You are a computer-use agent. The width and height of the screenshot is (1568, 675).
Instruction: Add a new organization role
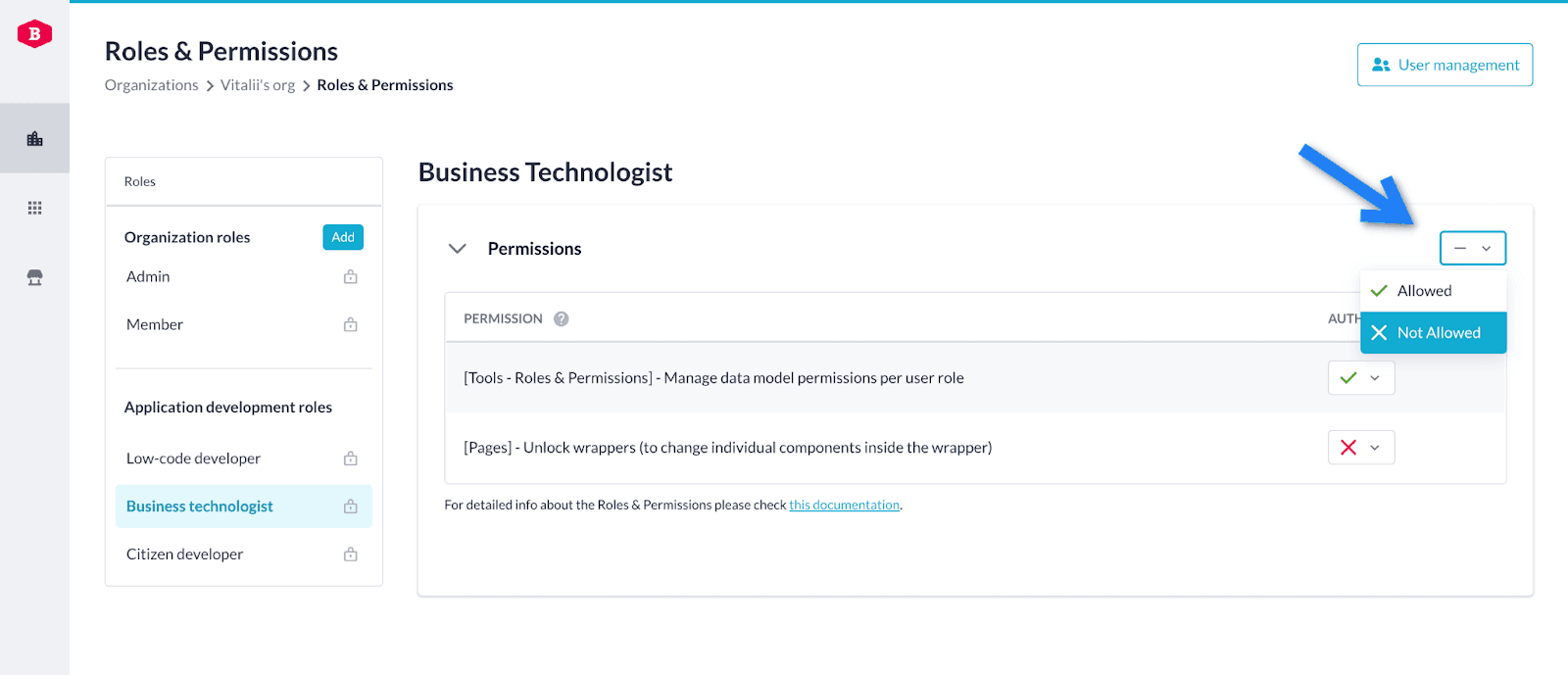point(343,237)
